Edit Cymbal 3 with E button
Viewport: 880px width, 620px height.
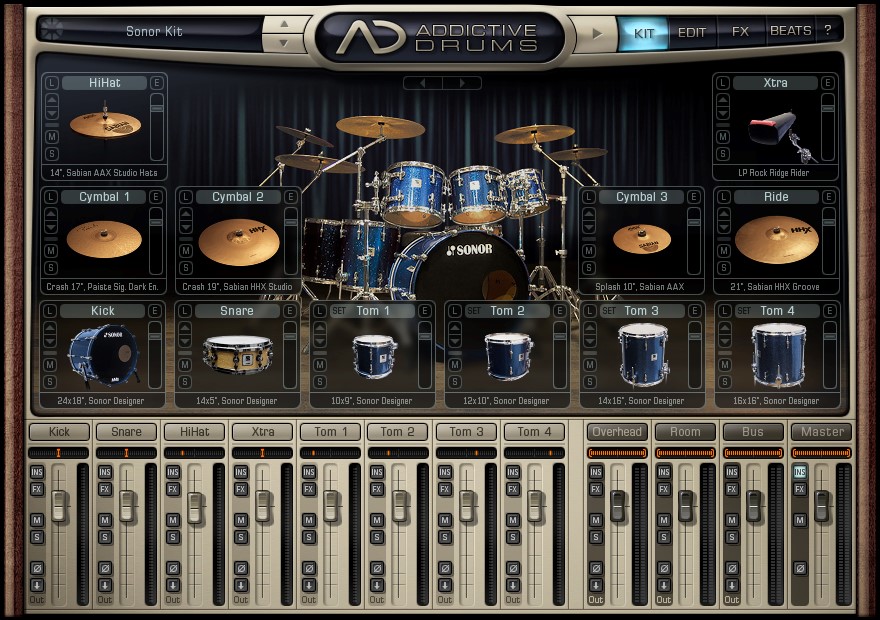[694, 197]
